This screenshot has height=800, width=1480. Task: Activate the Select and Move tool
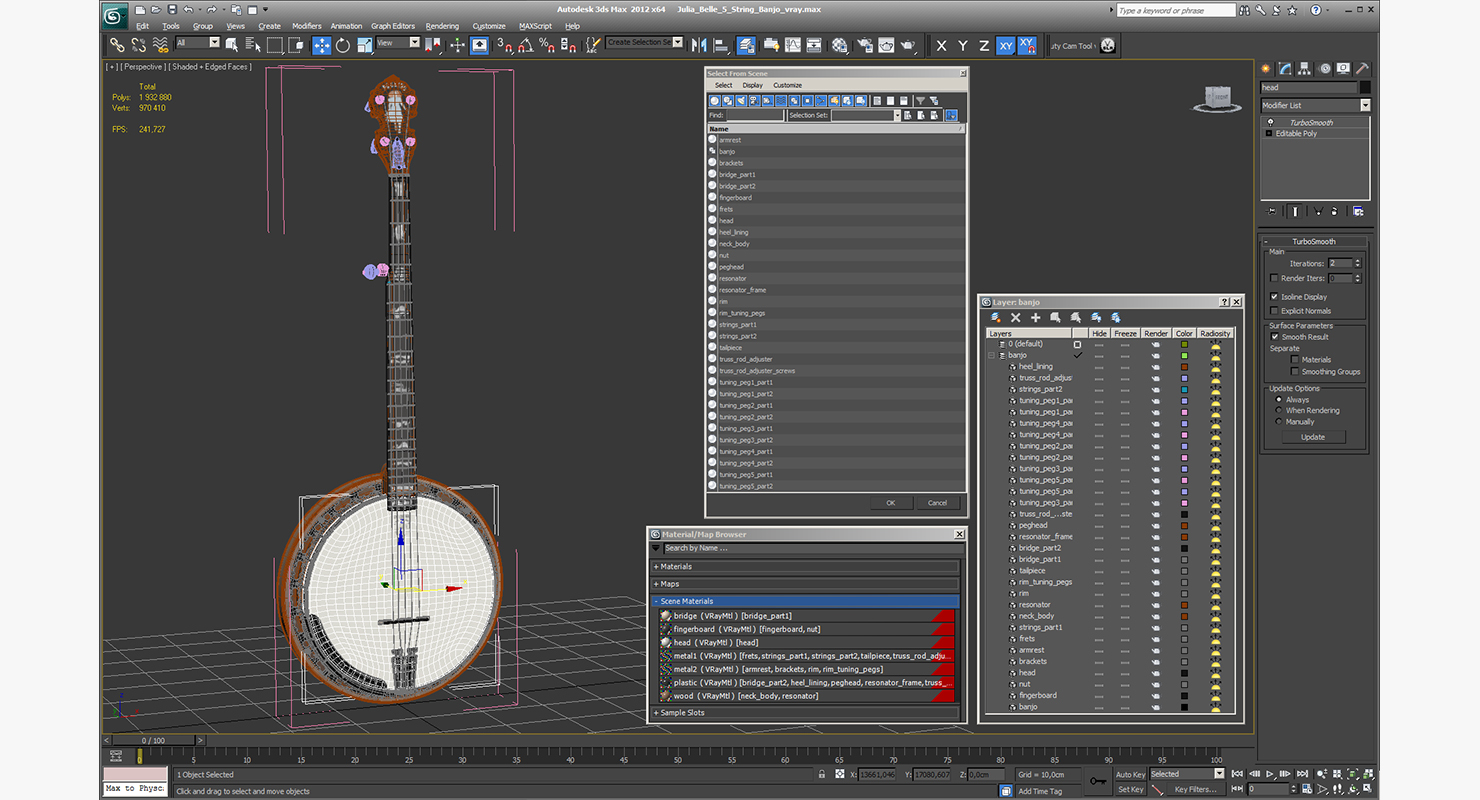tap(321, 45)
